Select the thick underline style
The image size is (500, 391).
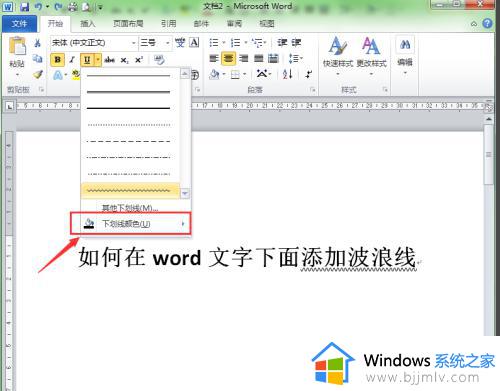(130, 108)
